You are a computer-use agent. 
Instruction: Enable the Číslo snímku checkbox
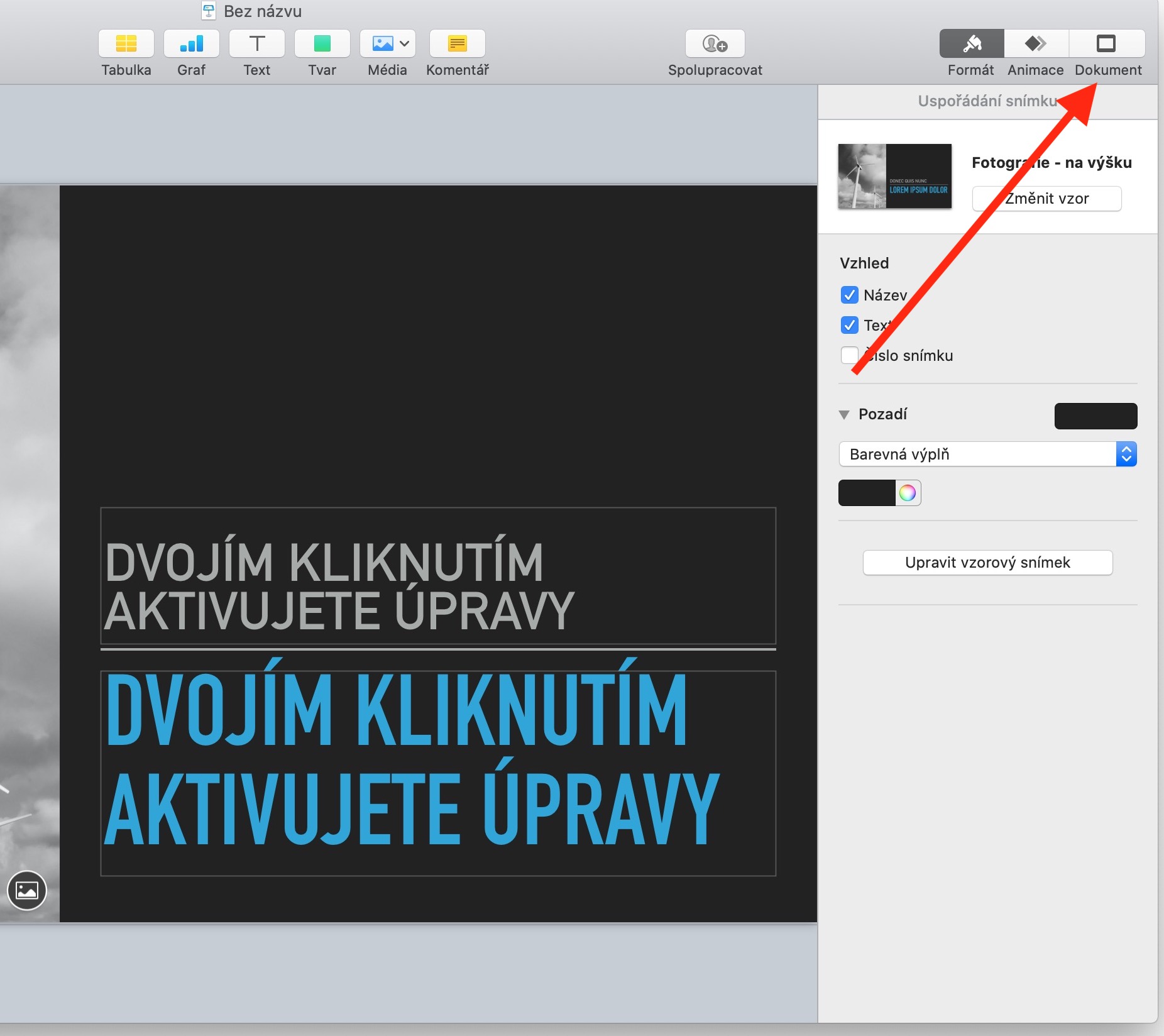(850, 355)
